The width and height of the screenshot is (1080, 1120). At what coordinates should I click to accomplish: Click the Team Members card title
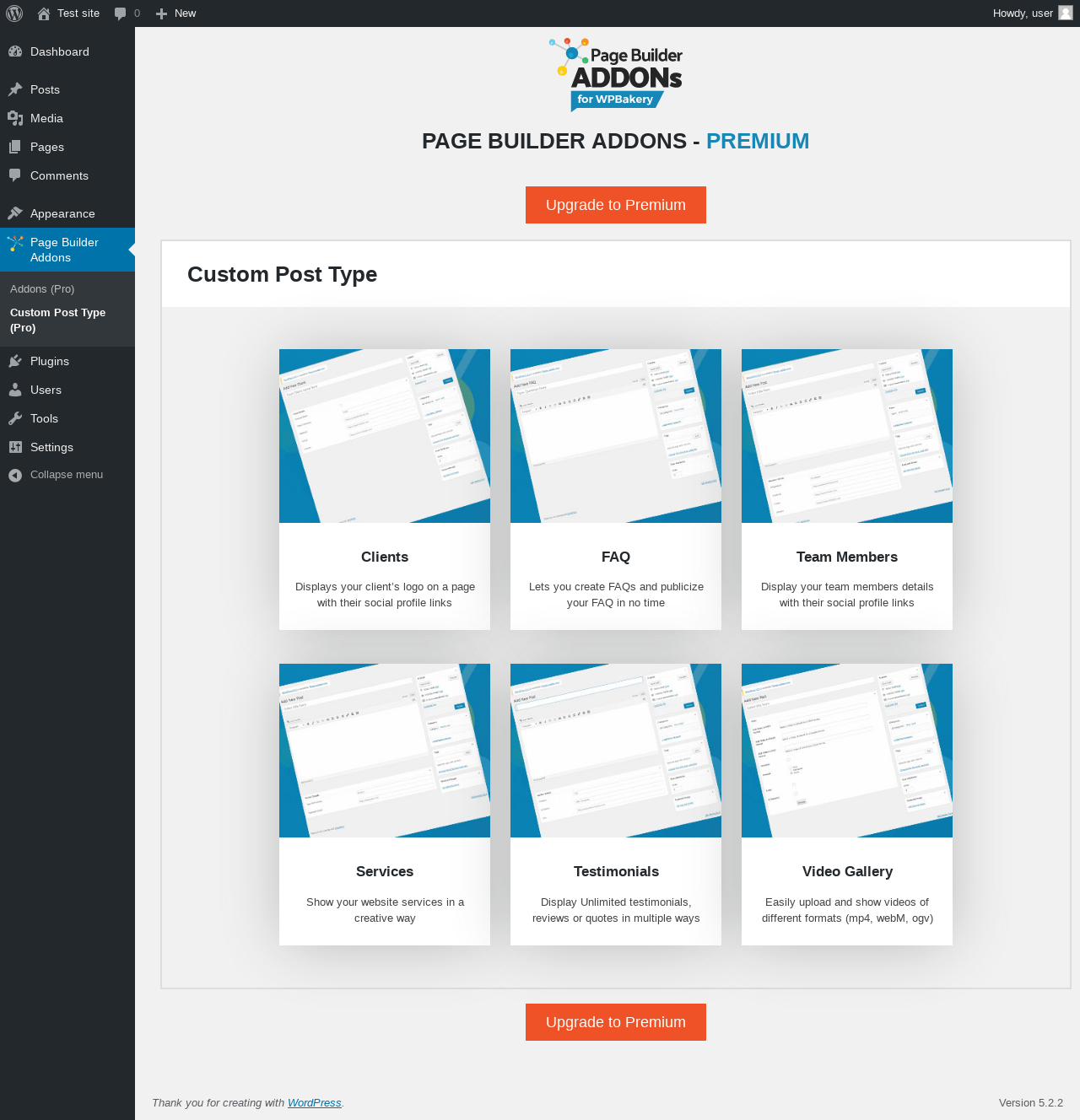tap(847, 557)
